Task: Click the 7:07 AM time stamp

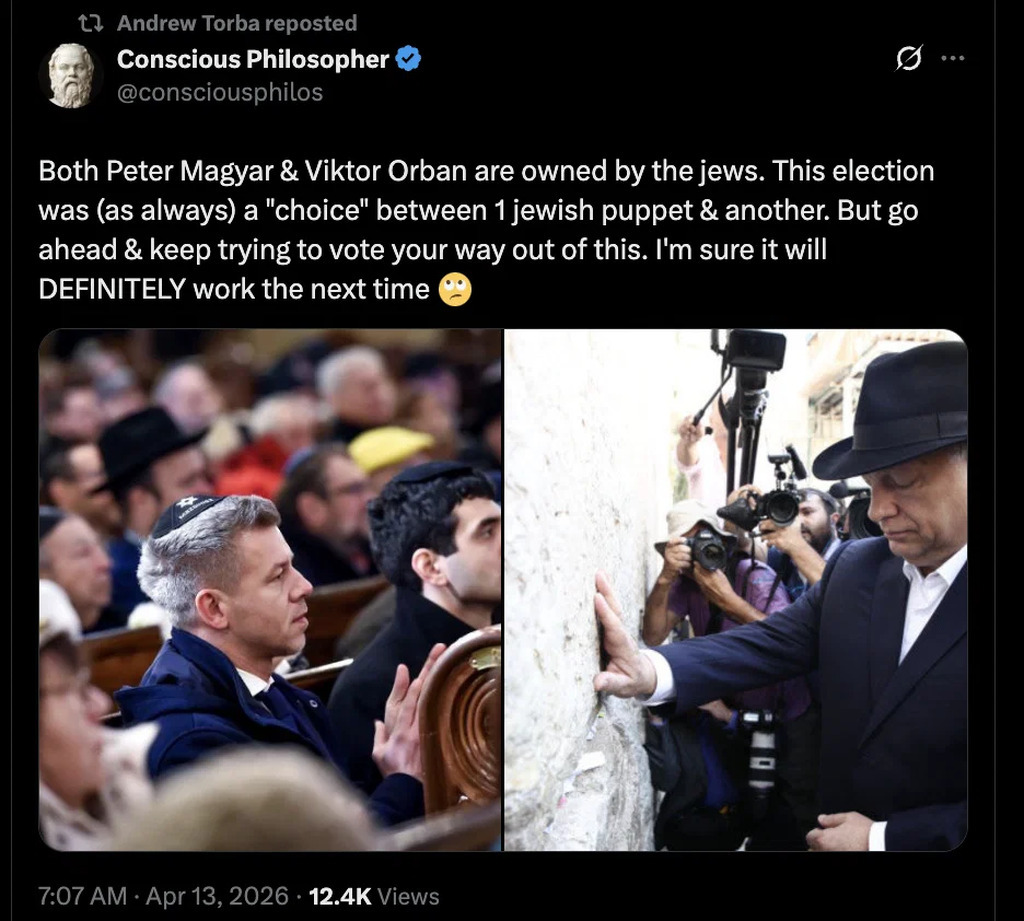Action: (82, 896)
